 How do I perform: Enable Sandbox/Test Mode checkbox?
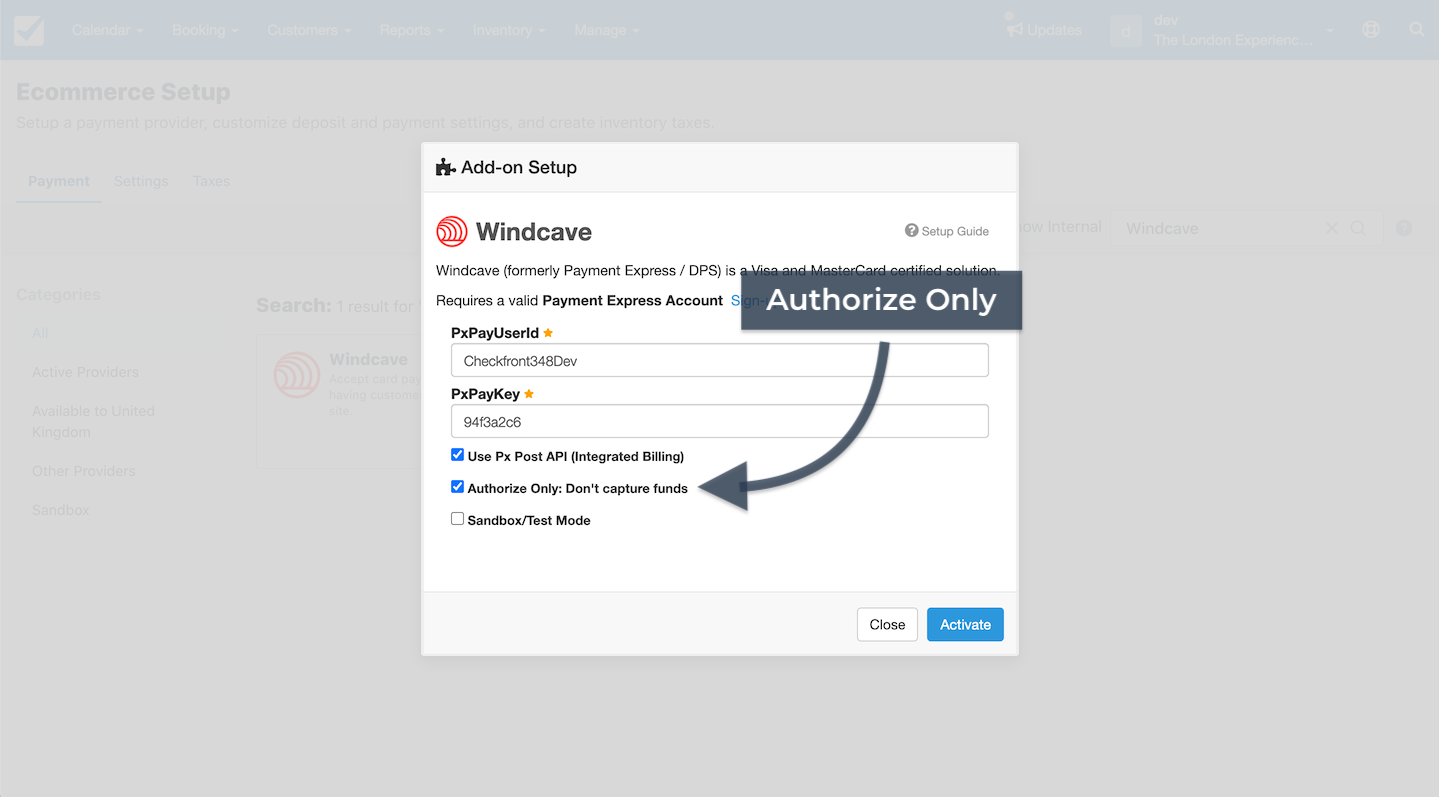click(x=457, y=519)
